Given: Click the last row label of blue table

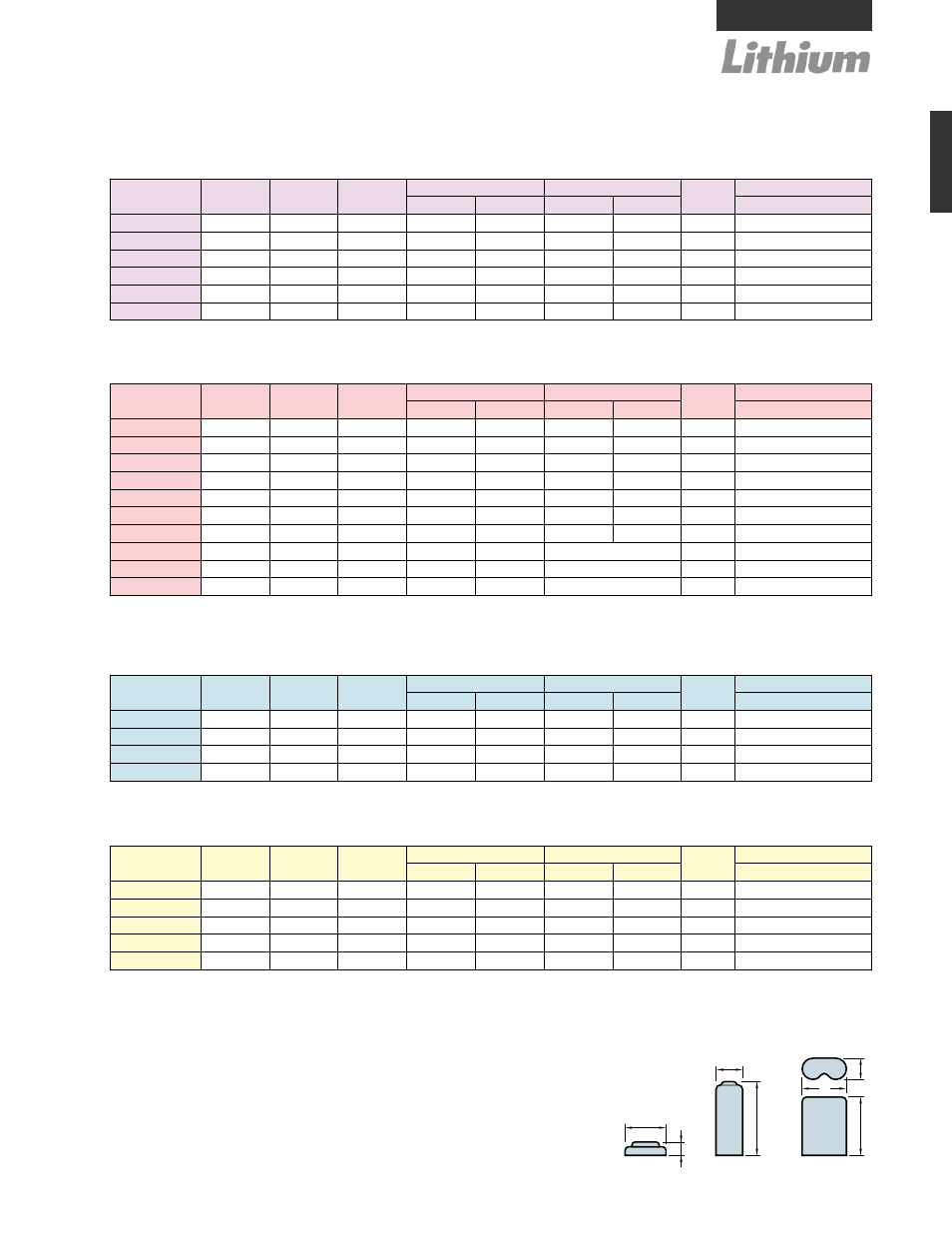Looking at the screenshot, I should tap(156, 772).
